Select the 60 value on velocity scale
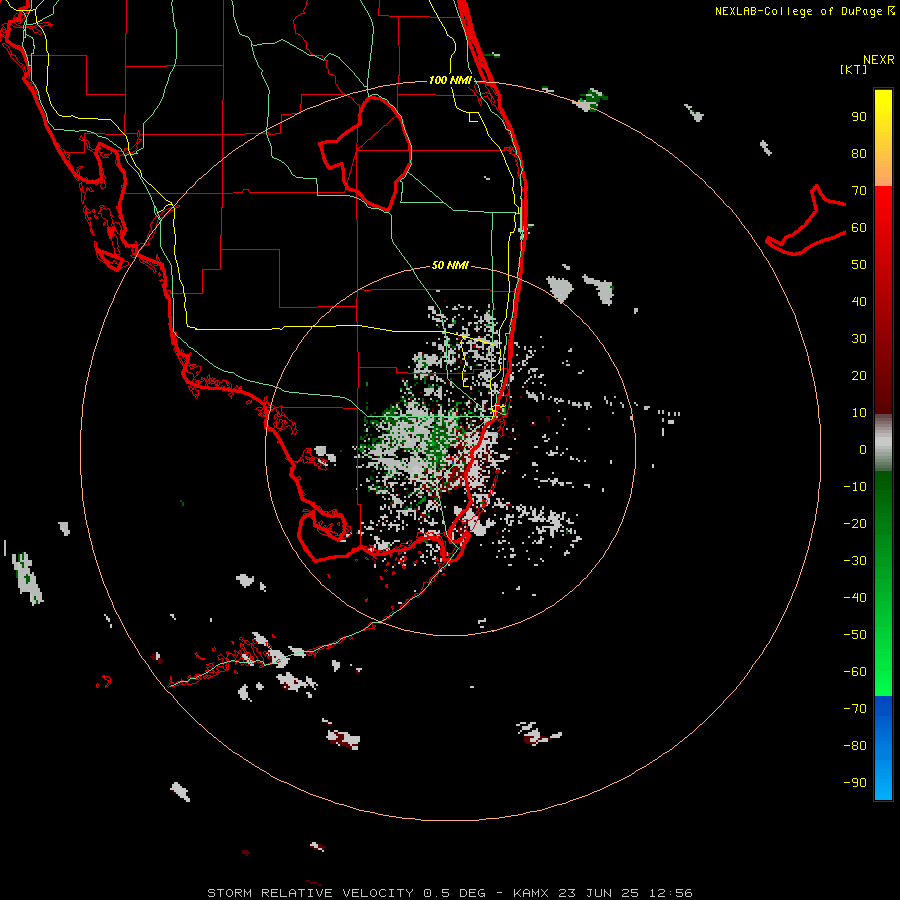This screenshot has height=900, width=900. (x=859, y=227)
